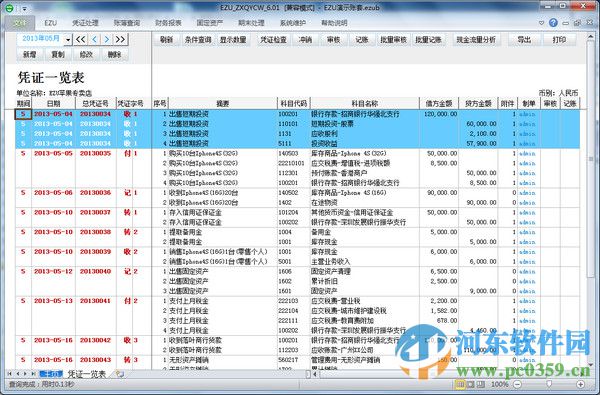Open the 固定资产 ribbon tab
This screenshot has width=600, height=395.
(x=210, y=23)
